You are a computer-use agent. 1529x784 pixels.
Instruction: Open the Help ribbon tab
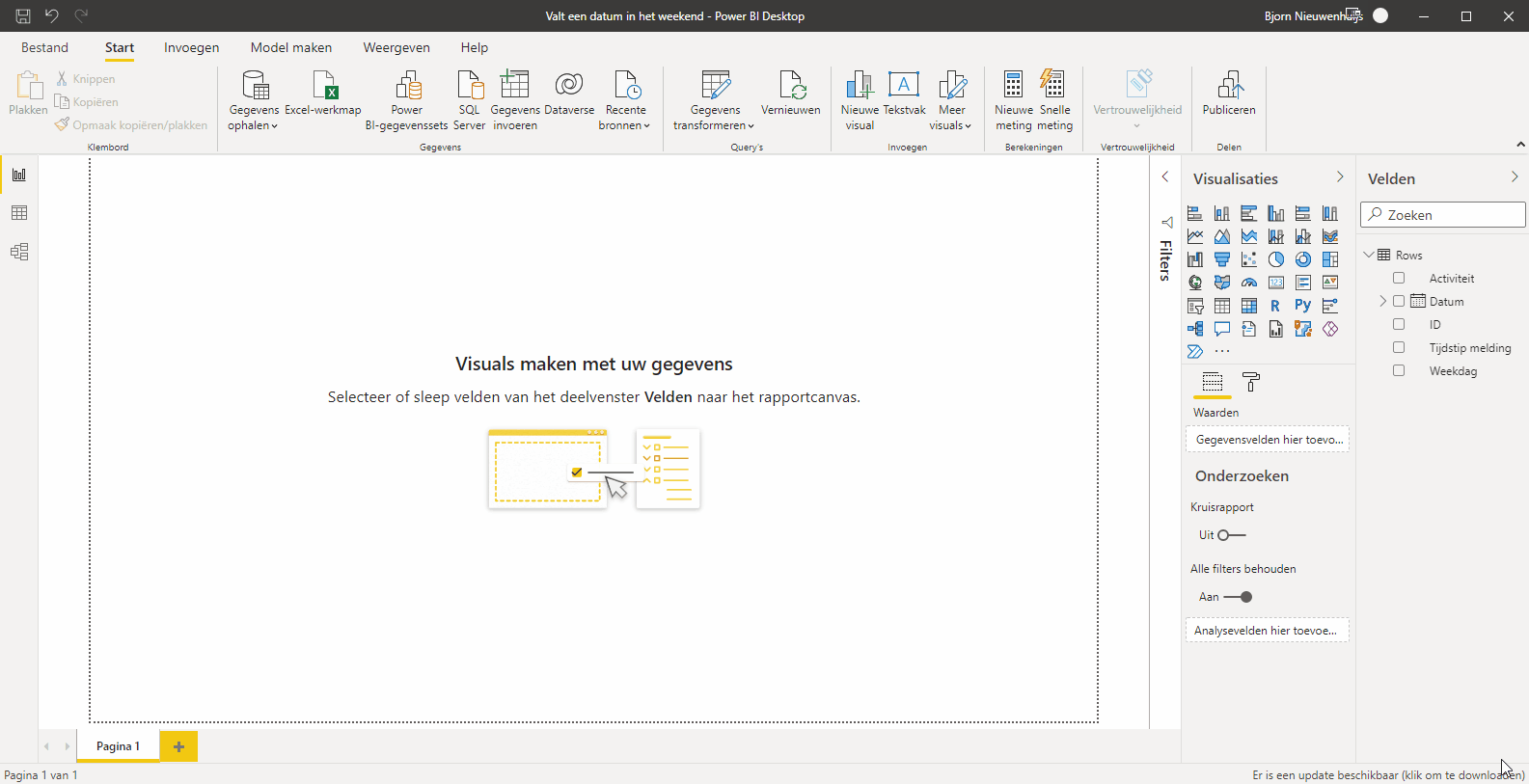pyautogui.click(x=475, y=47)
